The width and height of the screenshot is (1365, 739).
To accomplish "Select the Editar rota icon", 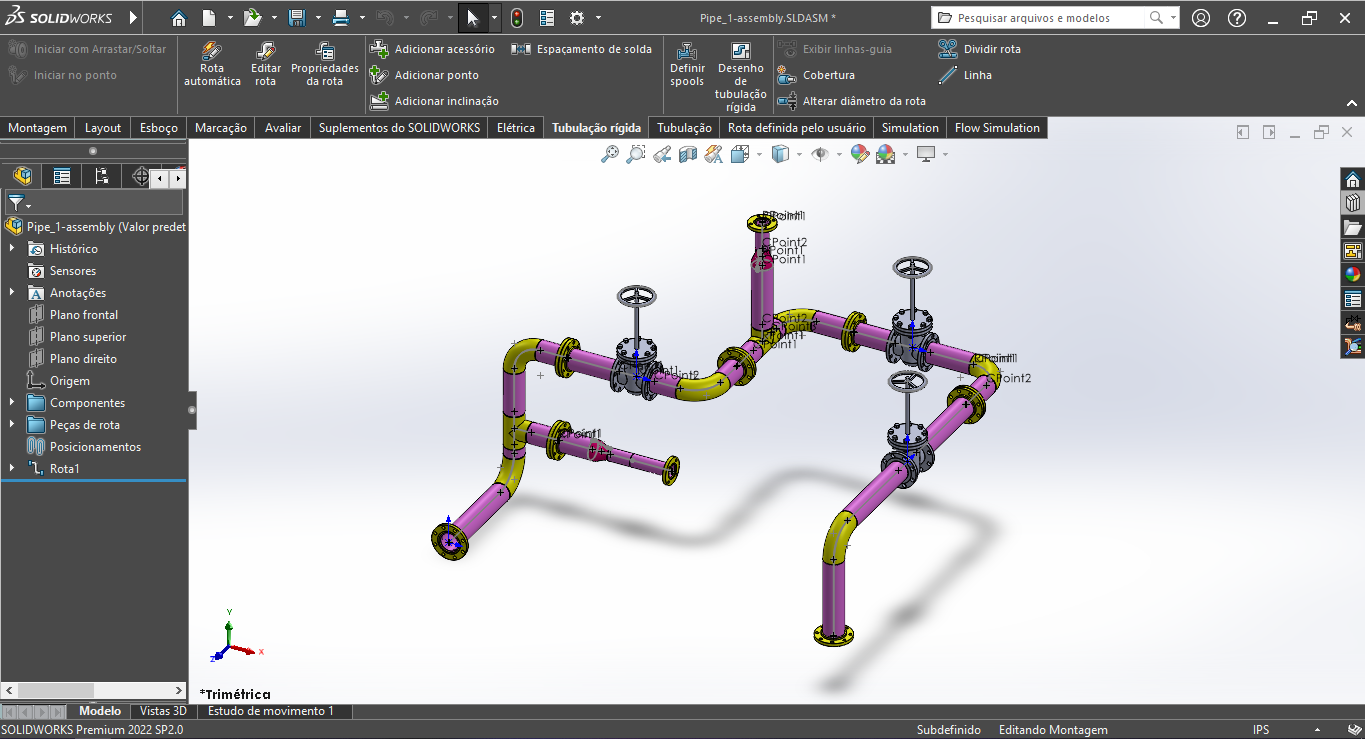I will [x=266, y=52].
